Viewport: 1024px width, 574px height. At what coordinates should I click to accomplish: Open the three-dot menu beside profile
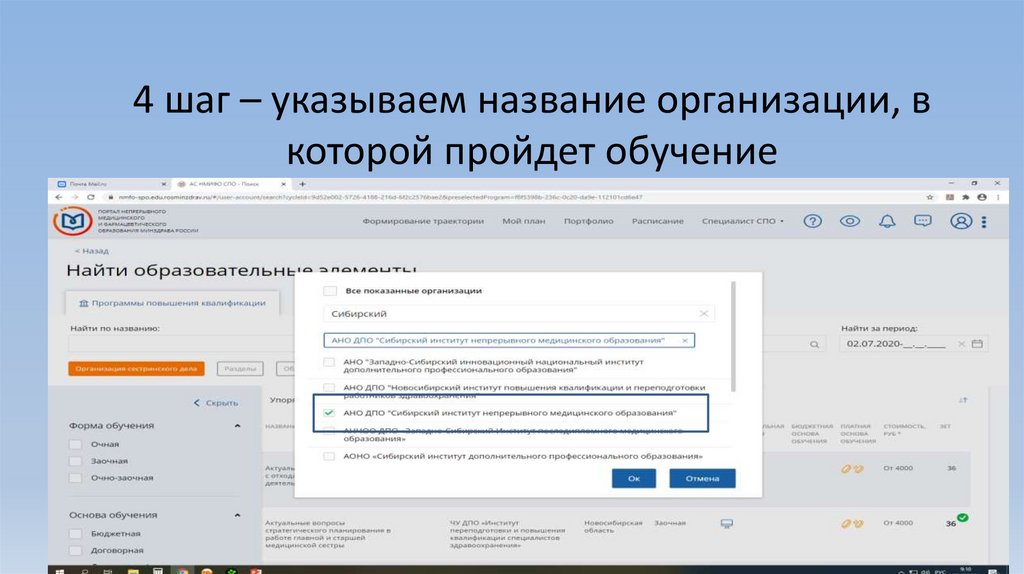(x=984, y=222)
